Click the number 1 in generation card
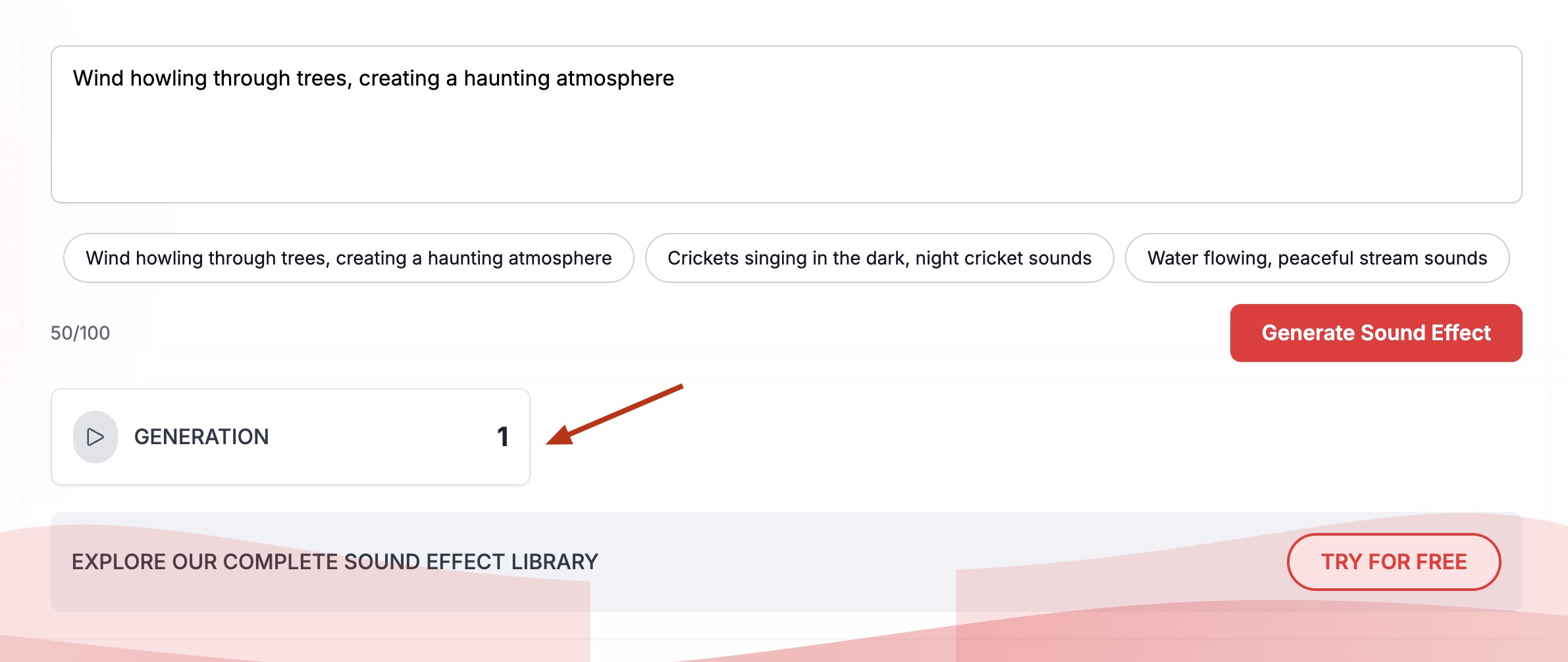 pyautogui.click(x=503, y=437)
